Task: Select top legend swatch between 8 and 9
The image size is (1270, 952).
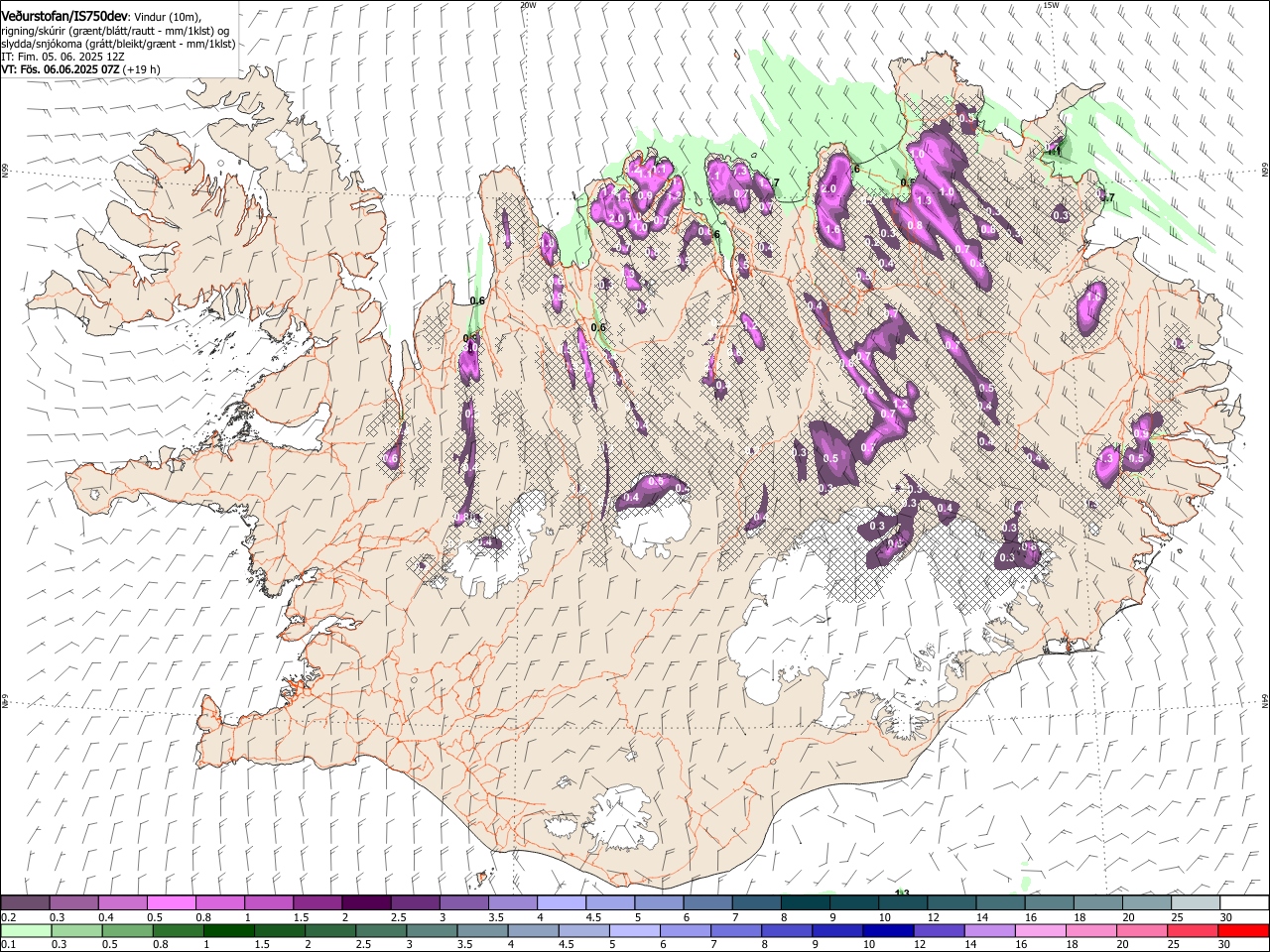Action: coord(805,903)
